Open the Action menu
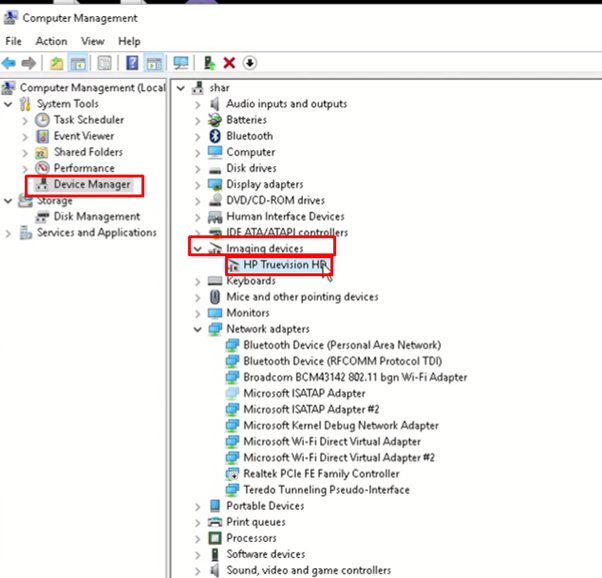This screenshot has height=578, width=602. pos(51,41)
